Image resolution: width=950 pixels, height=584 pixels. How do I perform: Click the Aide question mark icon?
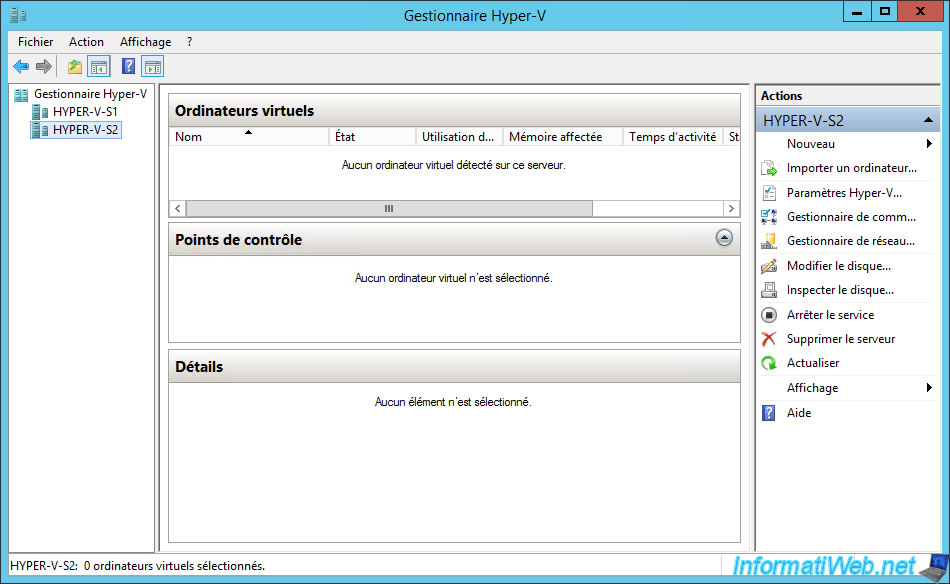pos(769,413)
